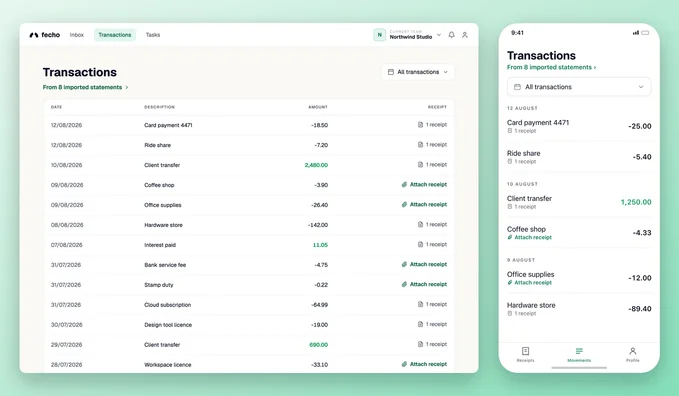Click the mobile home indicator bar
This screenshot has height=396, width=679.
tap(579, 368)
